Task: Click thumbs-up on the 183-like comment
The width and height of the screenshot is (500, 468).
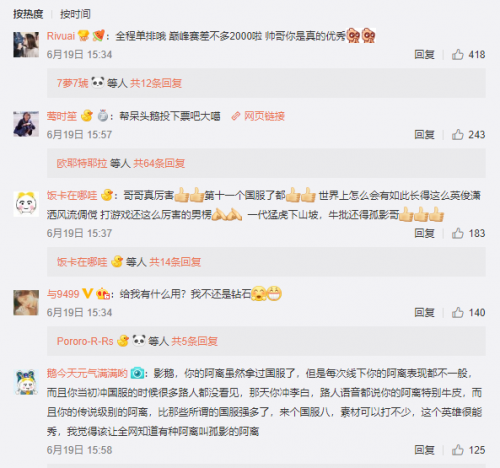Action: 458,233
